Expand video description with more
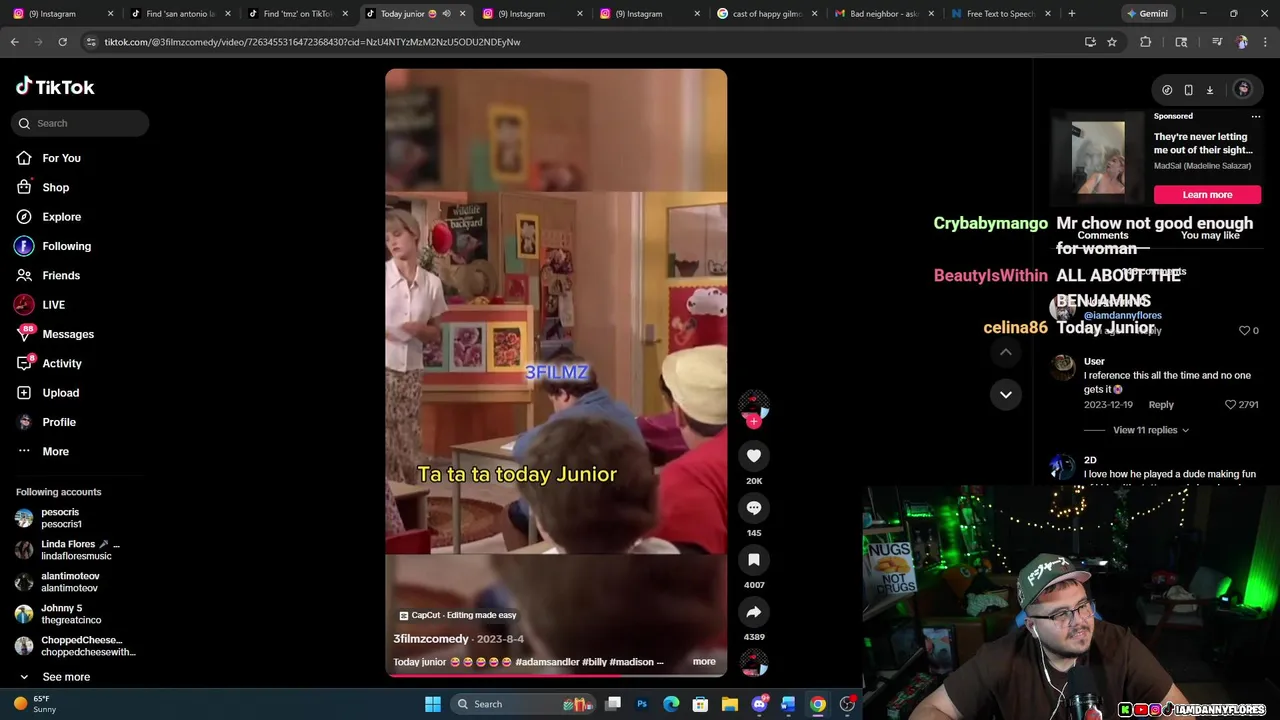The height and width of the screenshot is (720, 1280). pyautogui.click(x=704, y=662)
